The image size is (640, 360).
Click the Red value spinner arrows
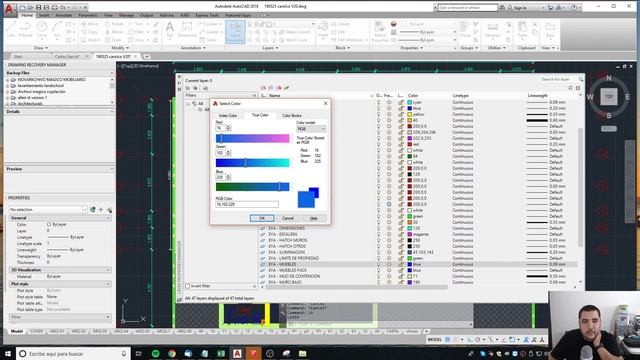[x=228, y=128]
